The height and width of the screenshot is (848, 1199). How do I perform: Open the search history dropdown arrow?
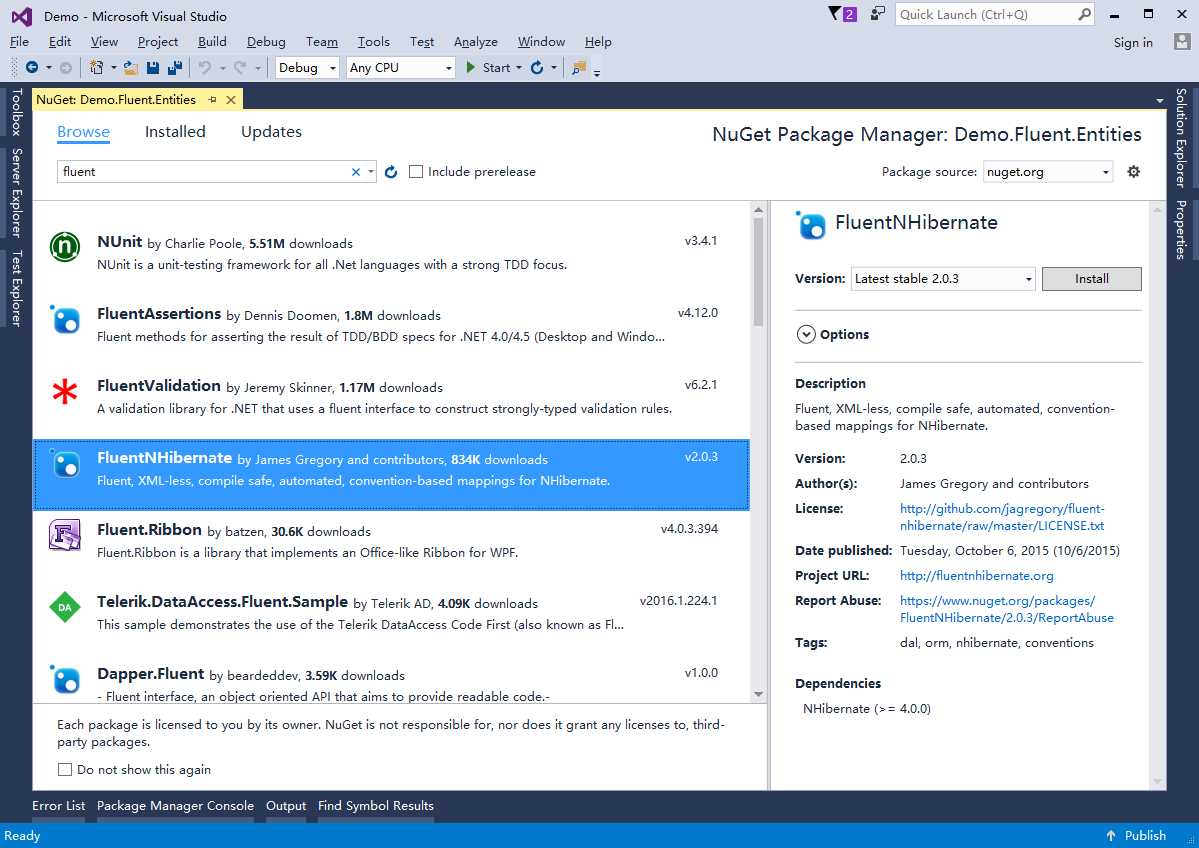tap(371, 172)
